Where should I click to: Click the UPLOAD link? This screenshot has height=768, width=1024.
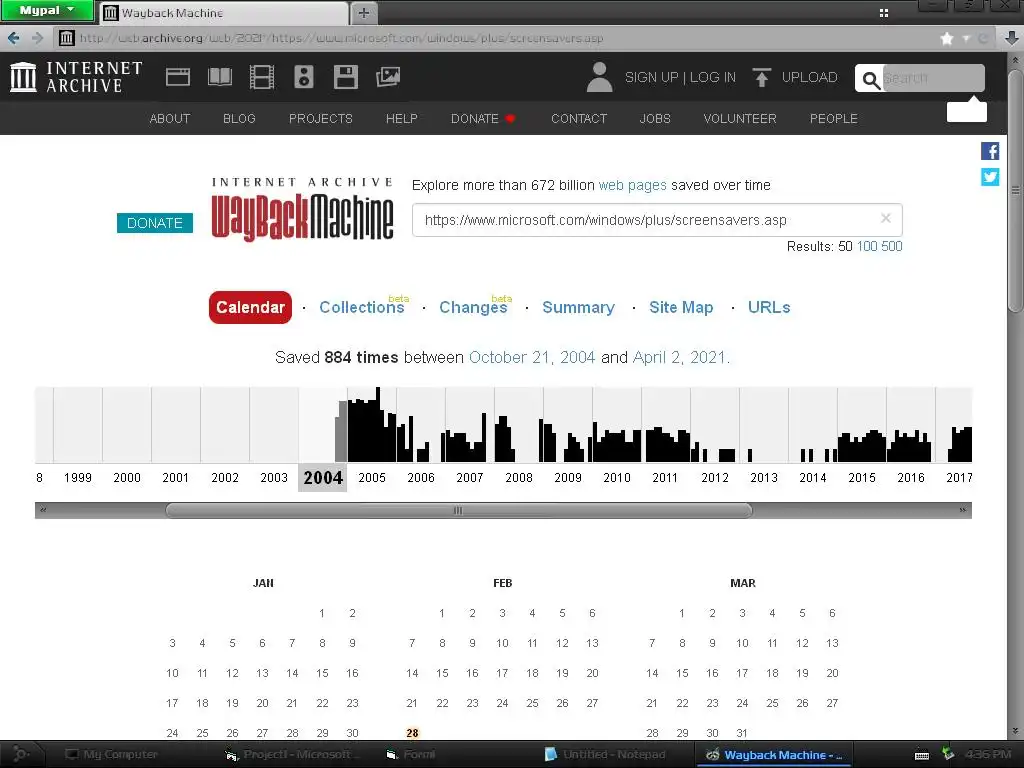click(x=810, y=77)
